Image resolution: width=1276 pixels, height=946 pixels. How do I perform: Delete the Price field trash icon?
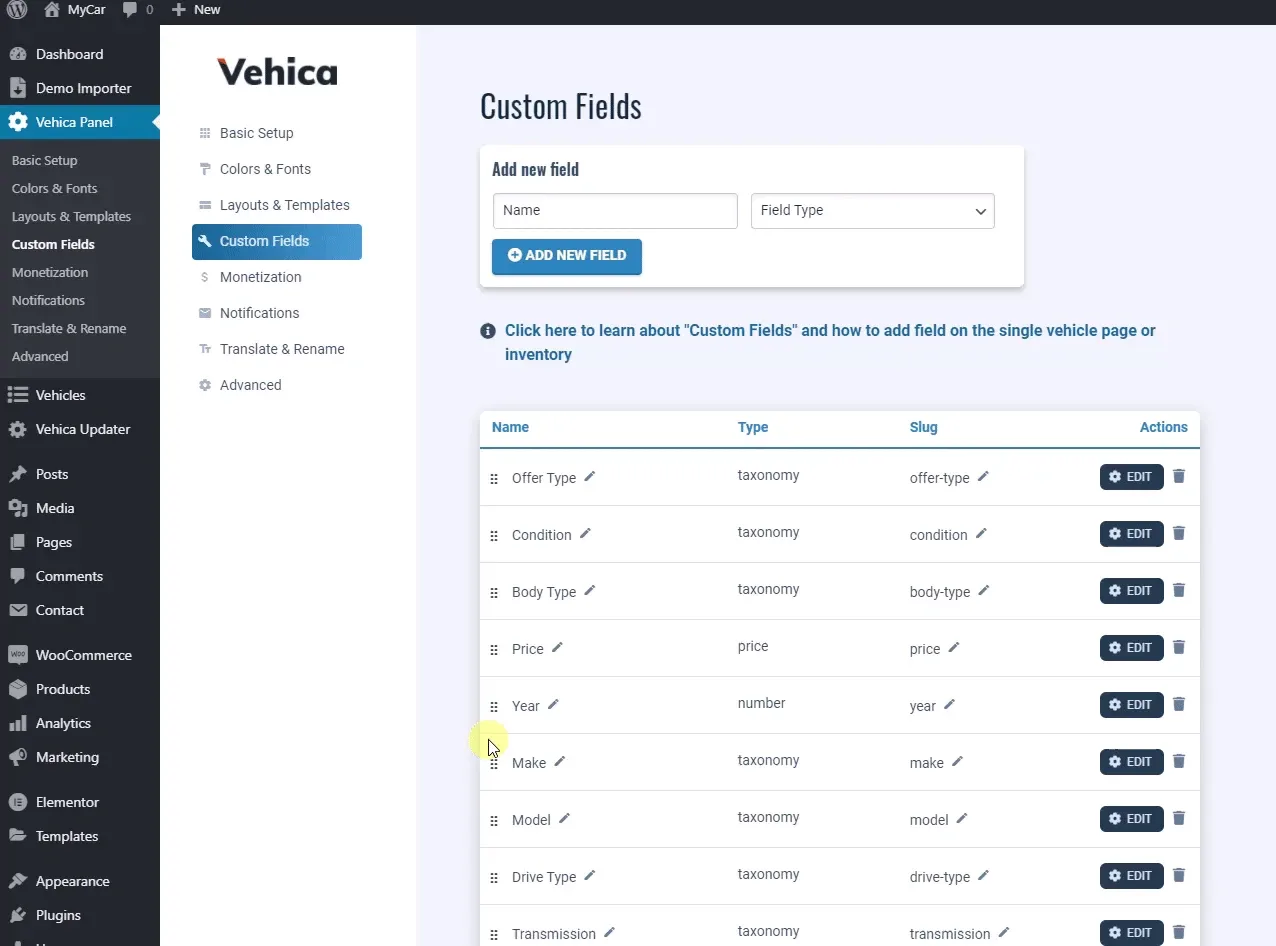click(1179, 647)
